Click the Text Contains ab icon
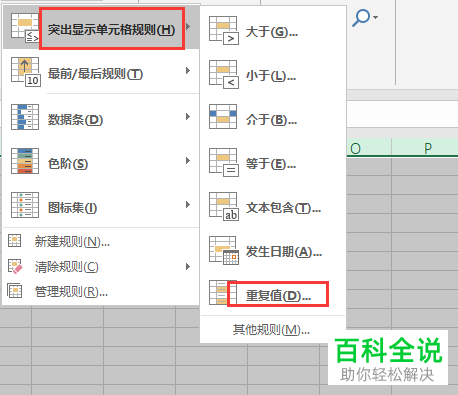This screenshot has width=458, height=395. 224,207
